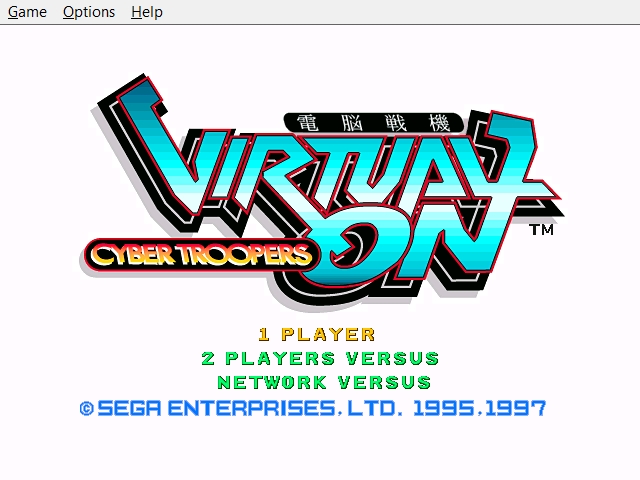Click the copyright © symbol
The image size is (640, 480).
pyautogui.click(x=87, y=409)
